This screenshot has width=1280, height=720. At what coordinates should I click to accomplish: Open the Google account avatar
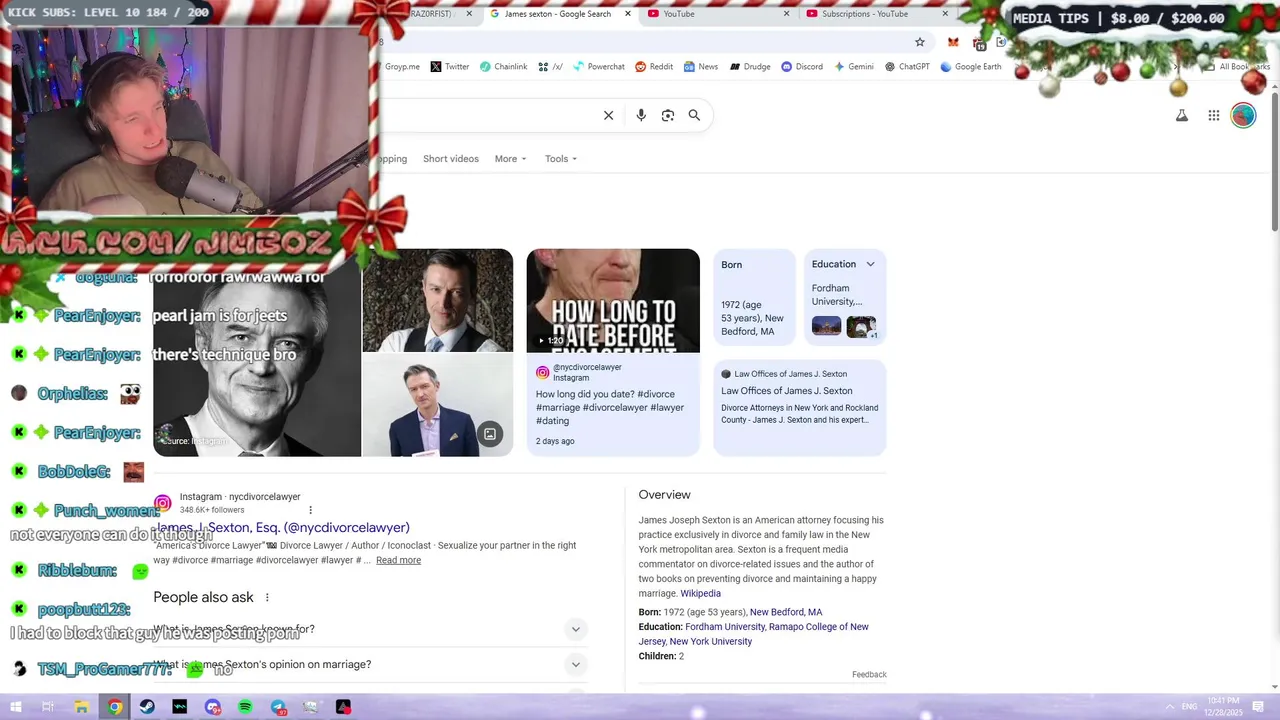pos(1243,115)
